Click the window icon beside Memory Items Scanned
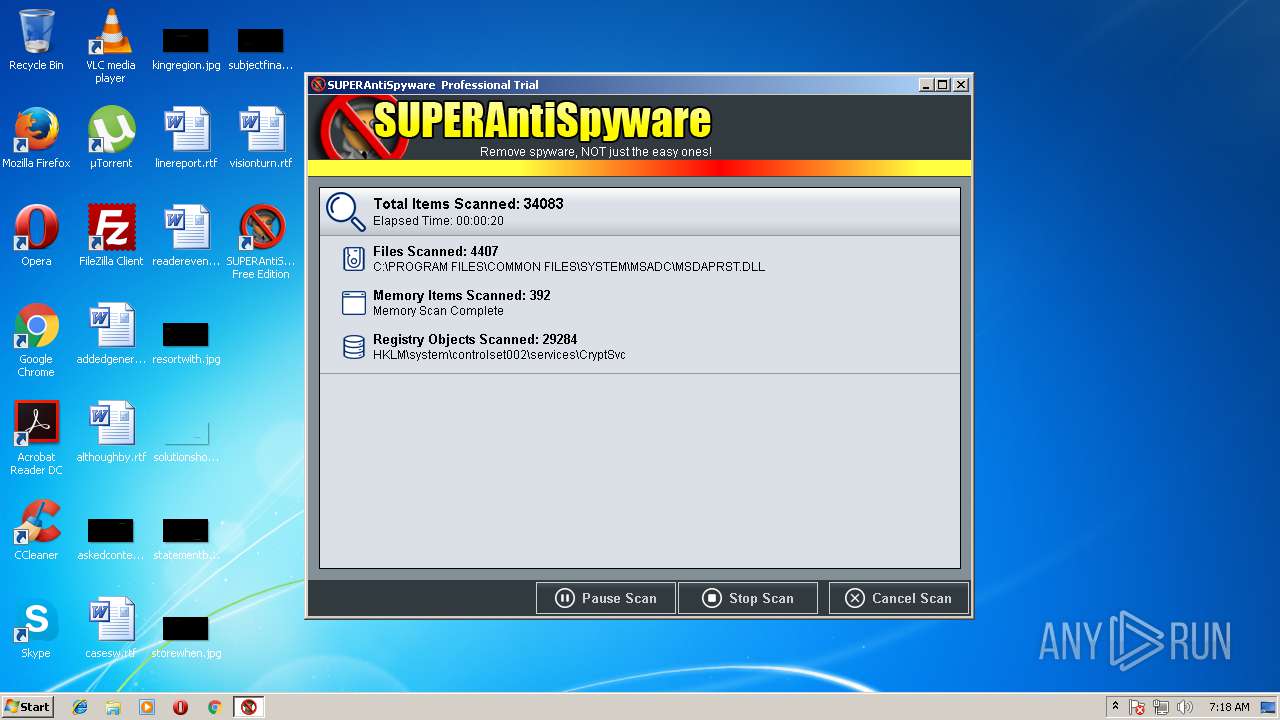 (x=353, y=303)
